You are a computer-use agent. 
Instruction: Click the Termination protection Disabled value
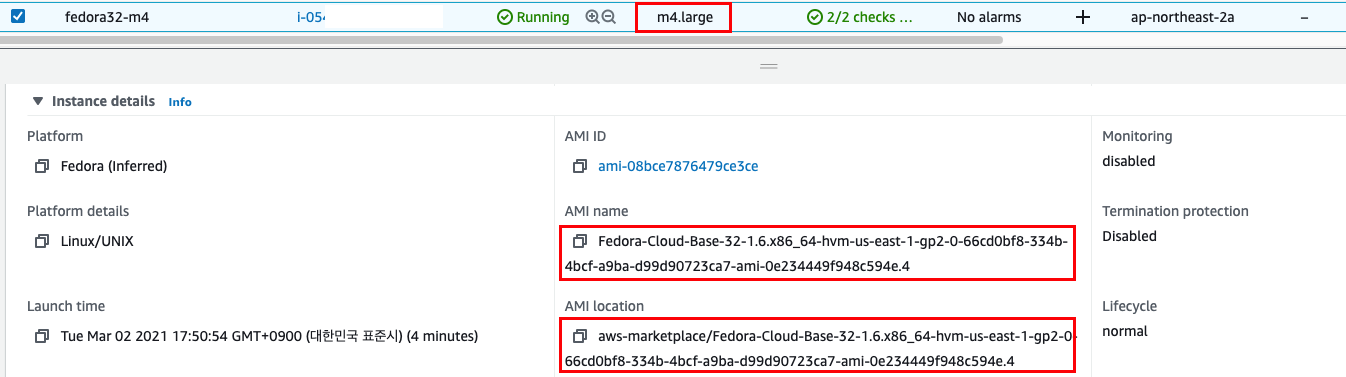[1129, 236]
